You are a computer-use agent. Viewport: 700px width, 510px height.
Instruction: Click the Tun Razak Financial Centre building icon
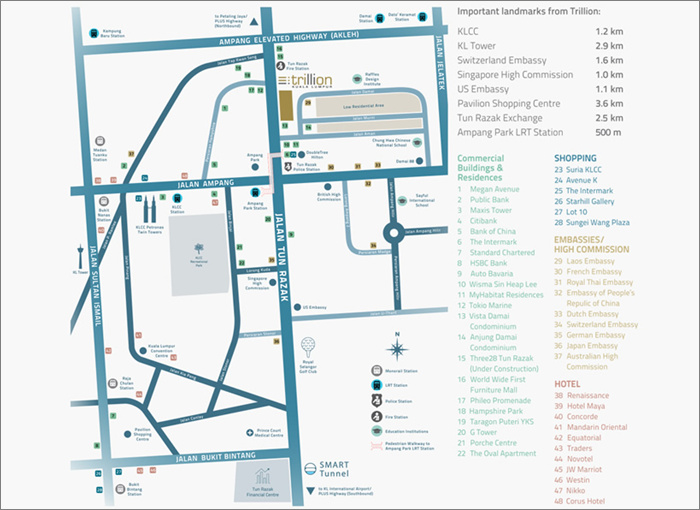point(262,478)
